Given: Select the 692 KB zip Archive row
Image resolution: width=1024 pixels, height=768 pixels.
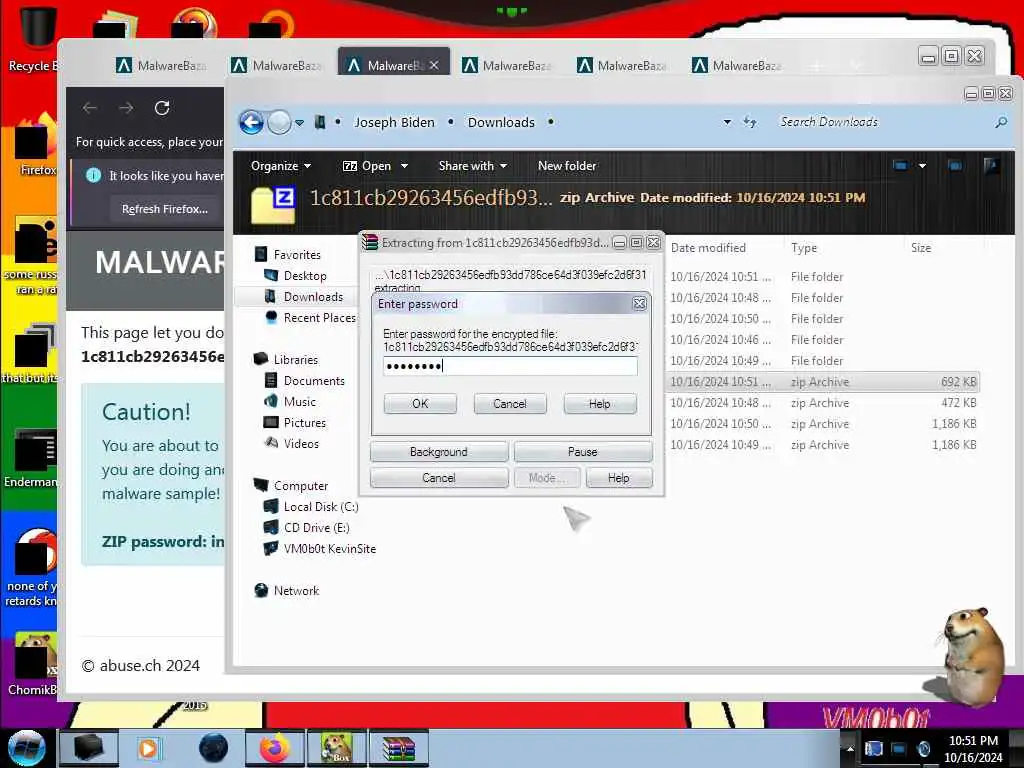Looking at the screenshot, I should tap(823, 381).
